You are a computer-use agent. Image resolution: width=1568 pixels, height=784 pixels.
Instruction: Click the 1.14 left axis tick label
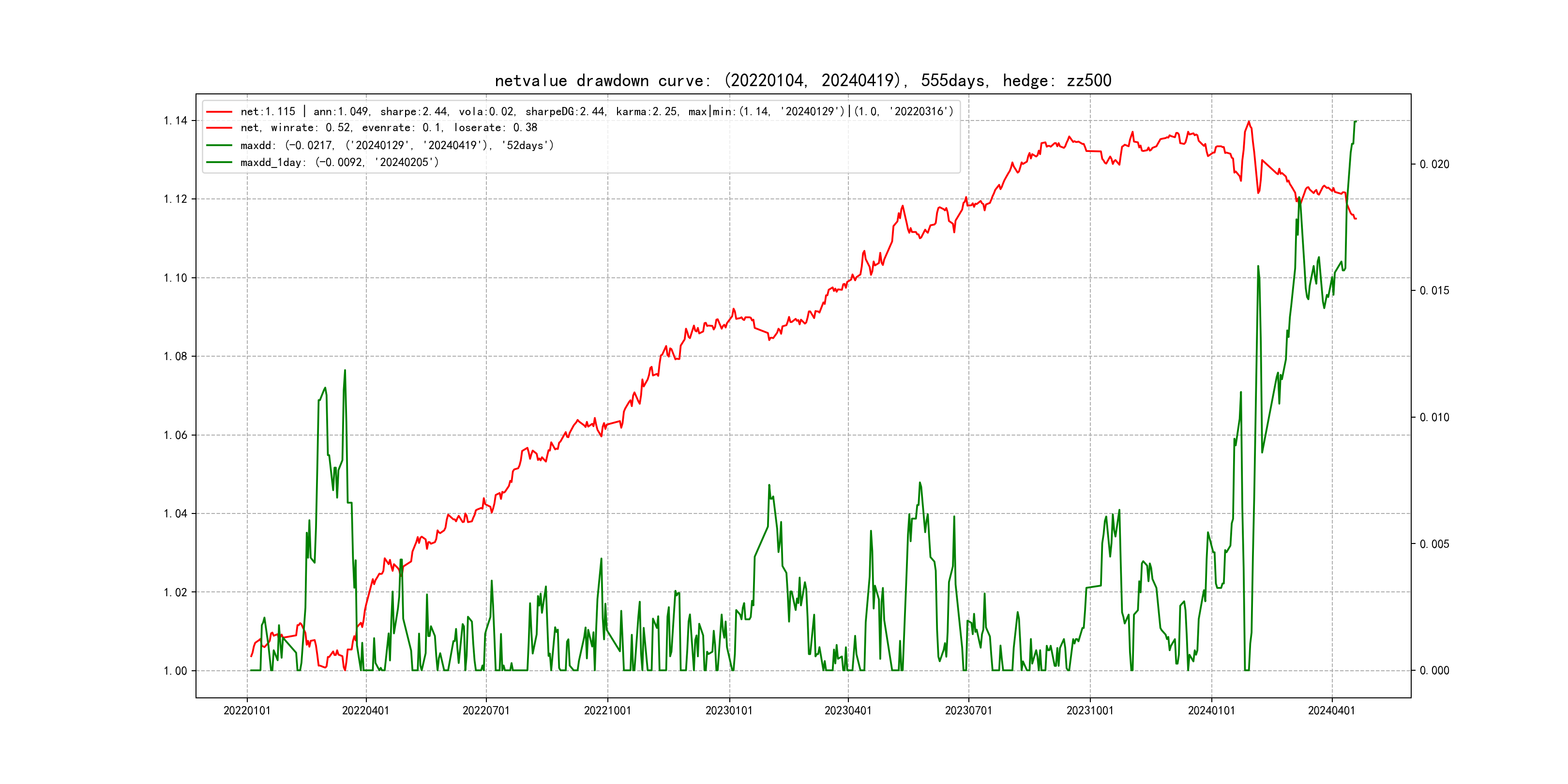point(175,121)
